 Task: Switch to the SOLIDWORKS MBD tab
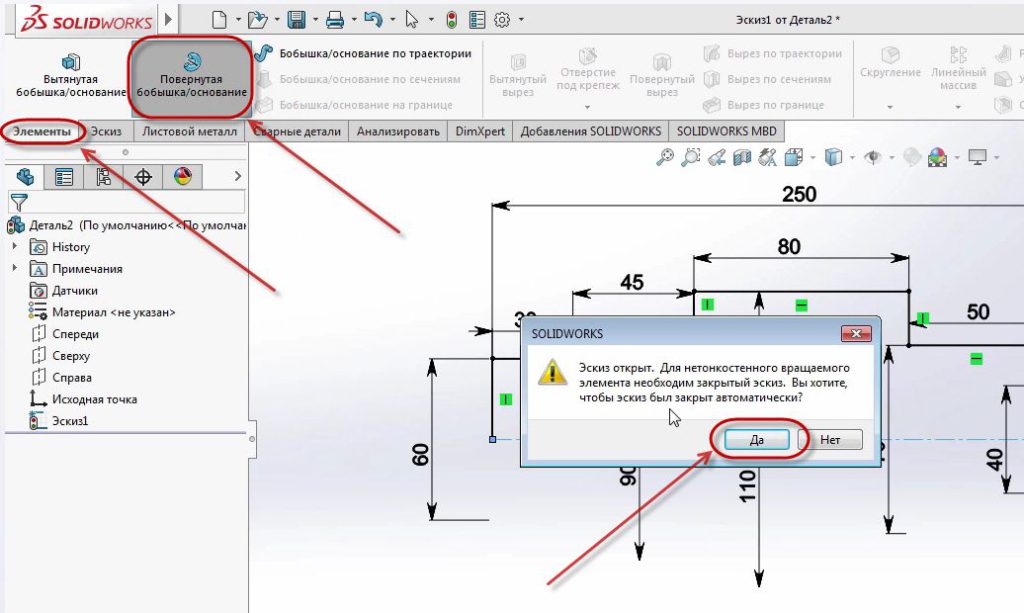coord(727,131)
